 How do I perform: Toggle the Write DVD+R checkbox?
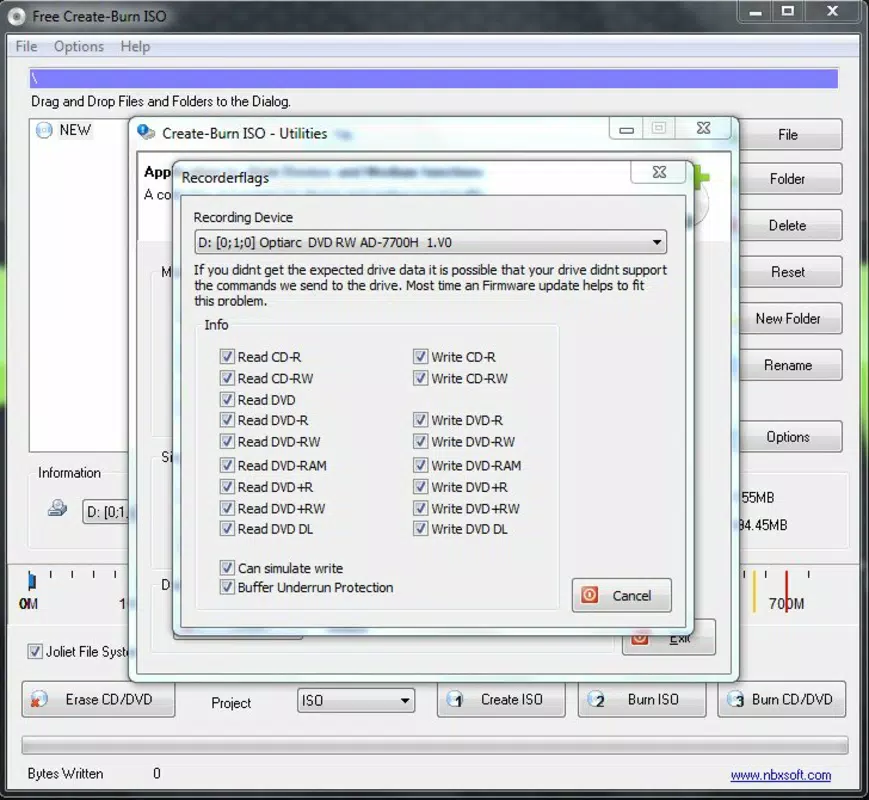(x=421, y=487)
